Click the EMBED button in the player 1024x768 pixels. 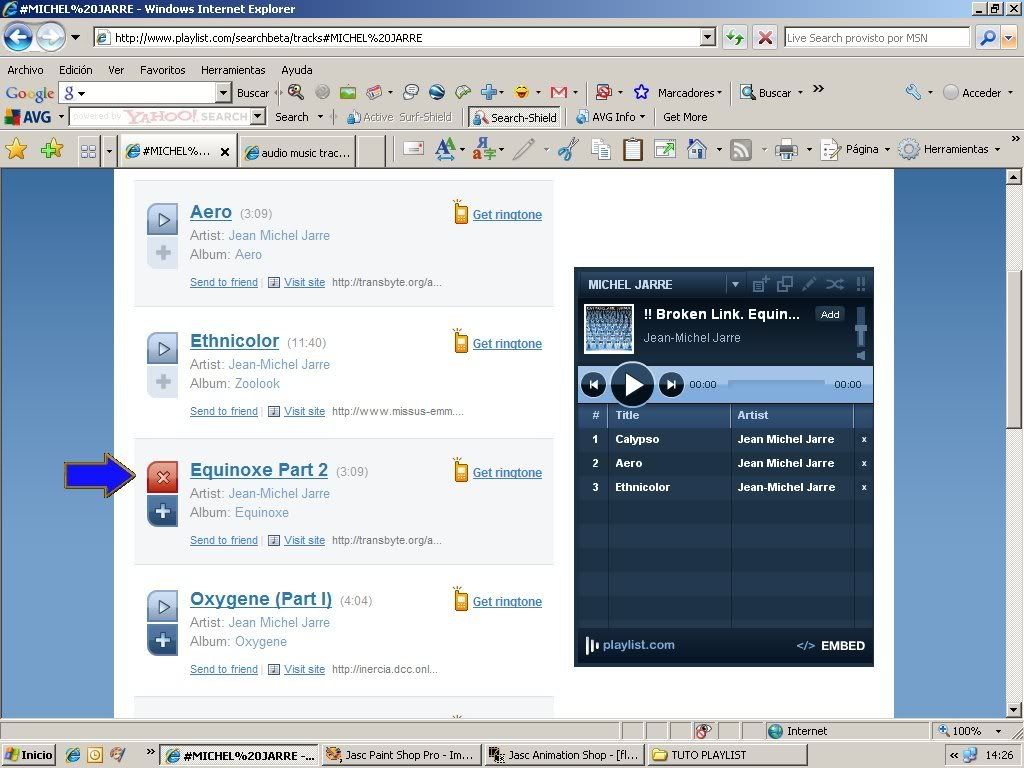point(831,646)
